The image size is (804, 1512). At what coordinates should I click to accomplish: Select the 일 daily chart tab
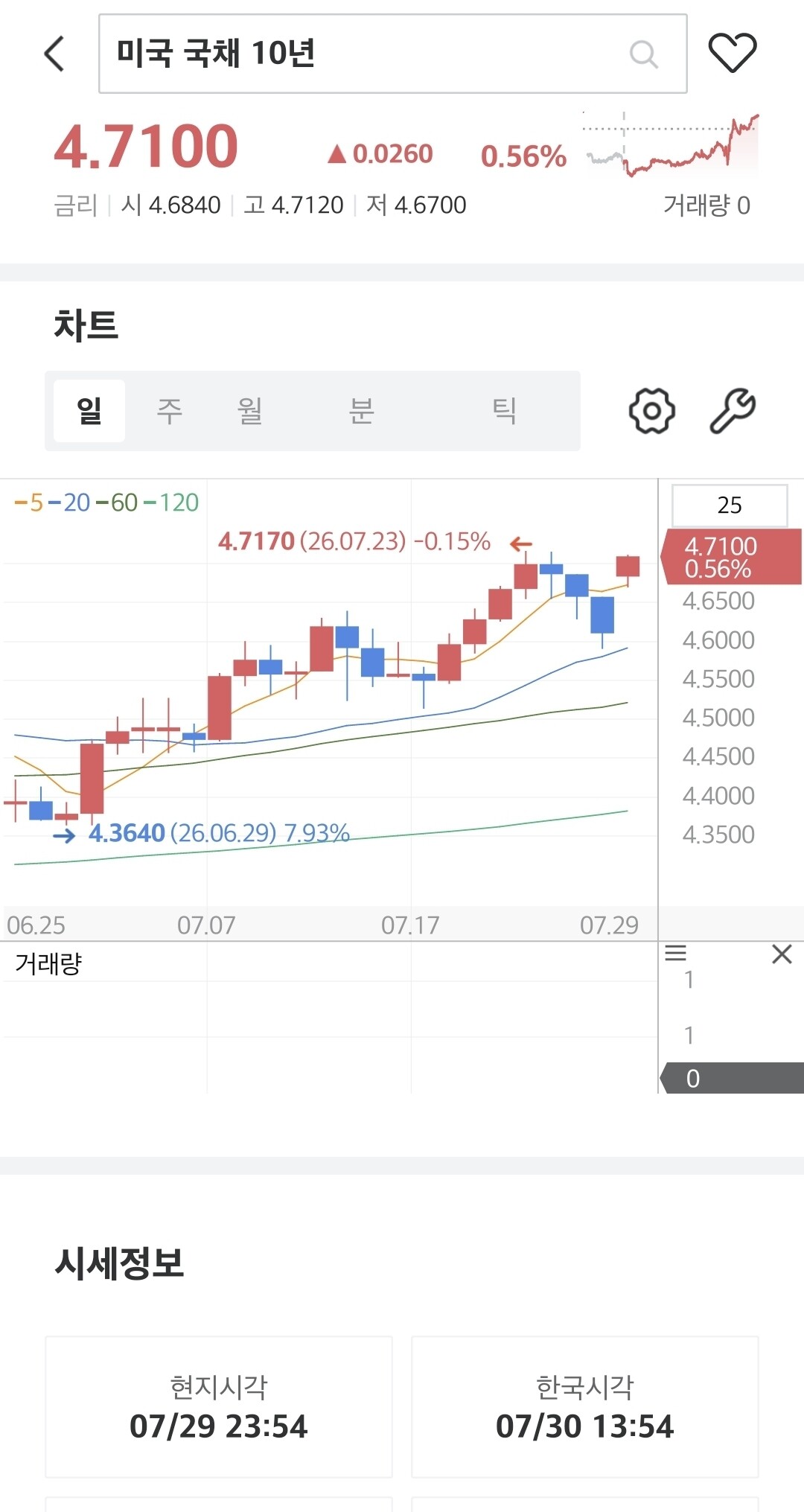pyautogui.click(x=89, y=410)
